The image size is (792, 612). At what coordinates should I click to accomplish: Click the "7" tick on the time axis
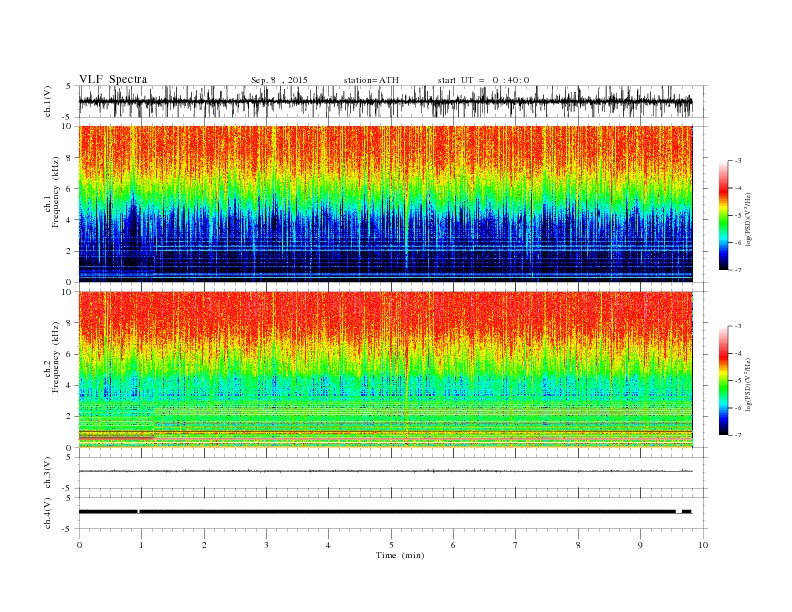click(x=516, y=545)
